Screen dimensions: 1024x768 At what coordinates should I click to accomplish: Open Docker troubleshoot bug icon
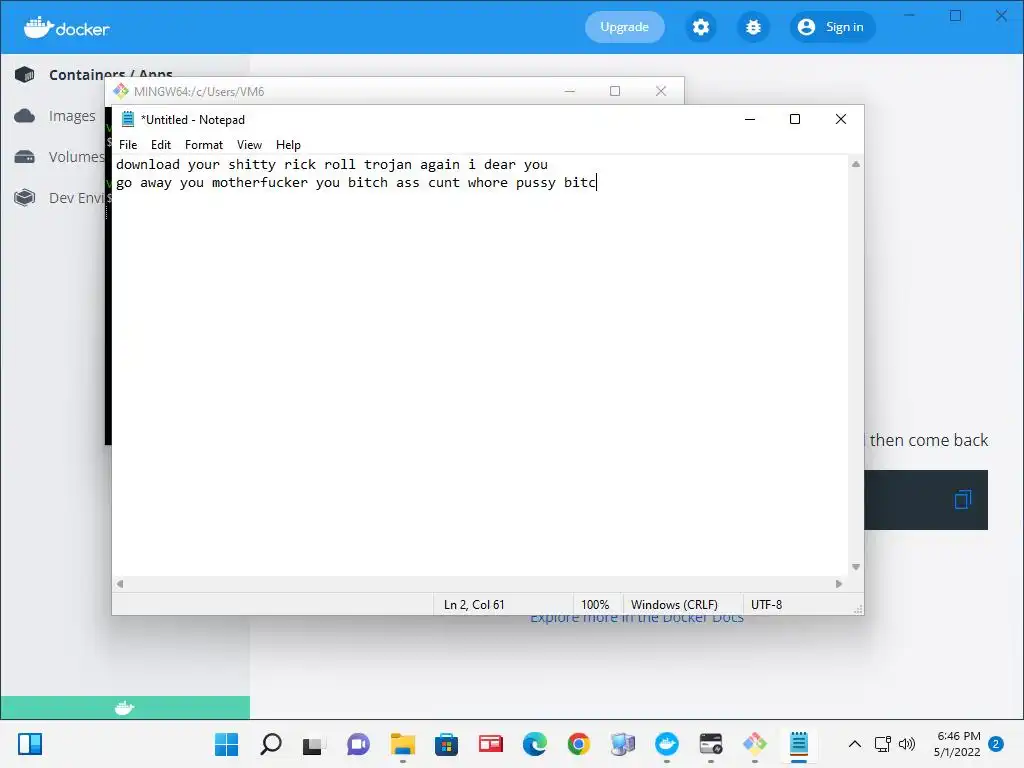(x=753, y=27)
